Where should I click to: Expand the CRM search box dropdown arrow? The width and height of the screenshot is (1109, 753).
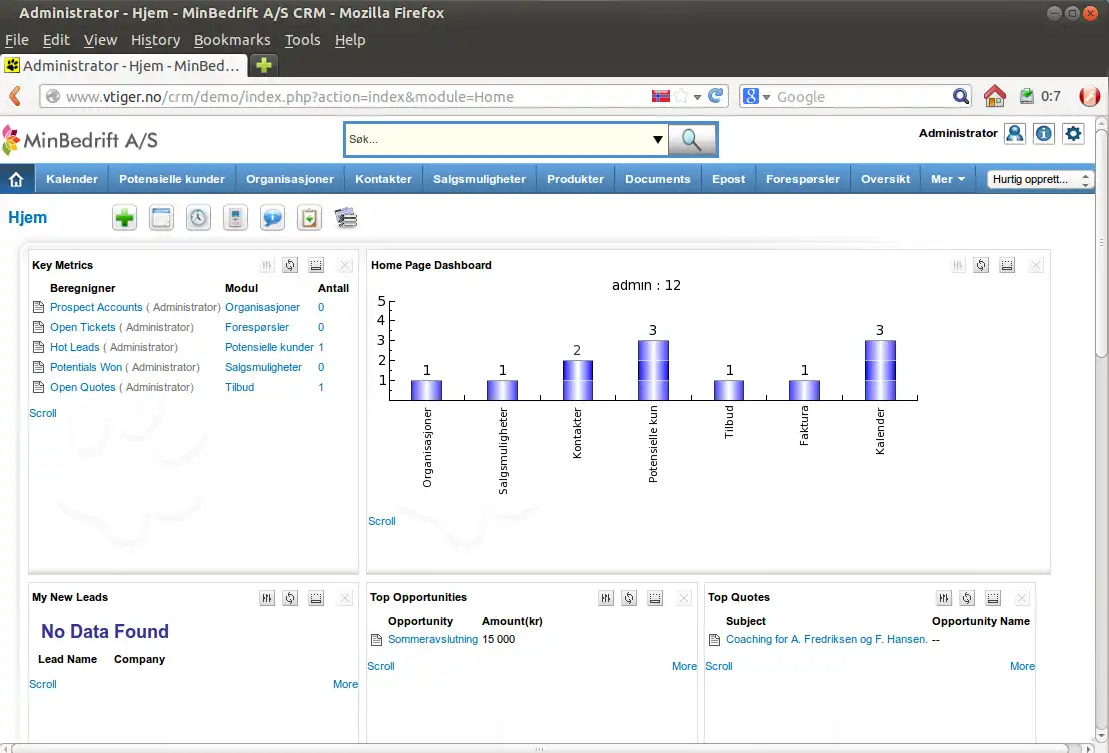pyautogui.click(x=657, y=139)
